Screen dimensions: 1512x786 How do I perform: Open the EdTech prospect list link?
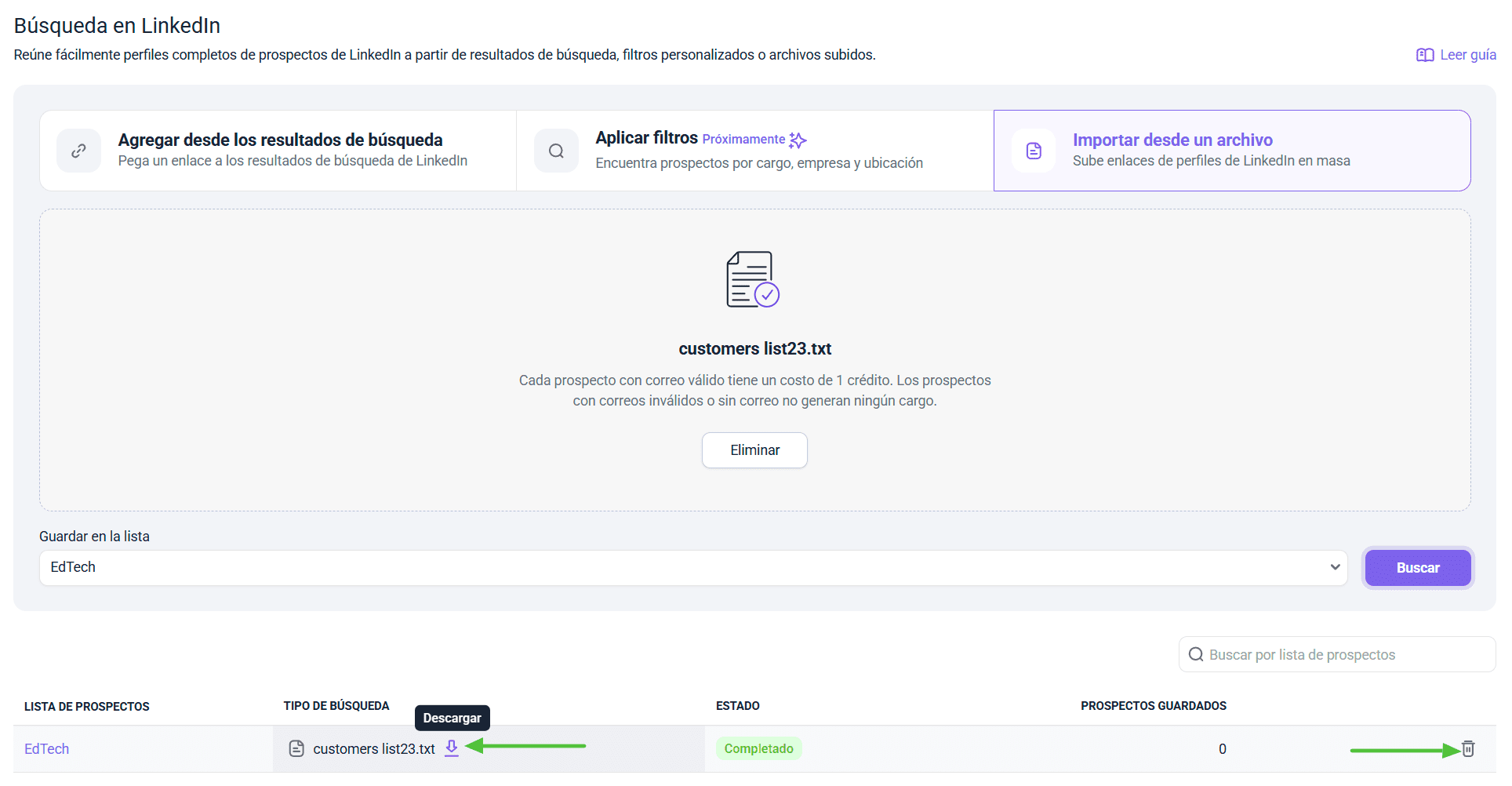point(47,748)
